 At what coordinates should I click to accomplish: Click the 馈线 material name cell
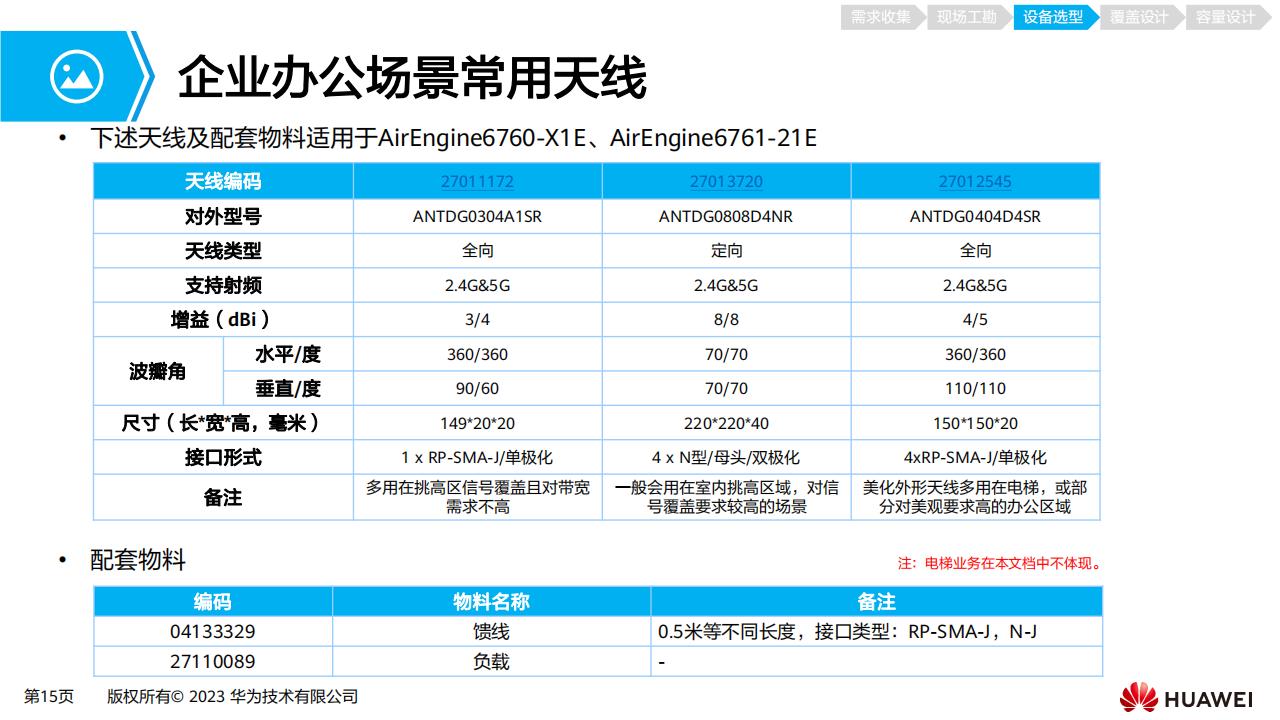[491, 632]
